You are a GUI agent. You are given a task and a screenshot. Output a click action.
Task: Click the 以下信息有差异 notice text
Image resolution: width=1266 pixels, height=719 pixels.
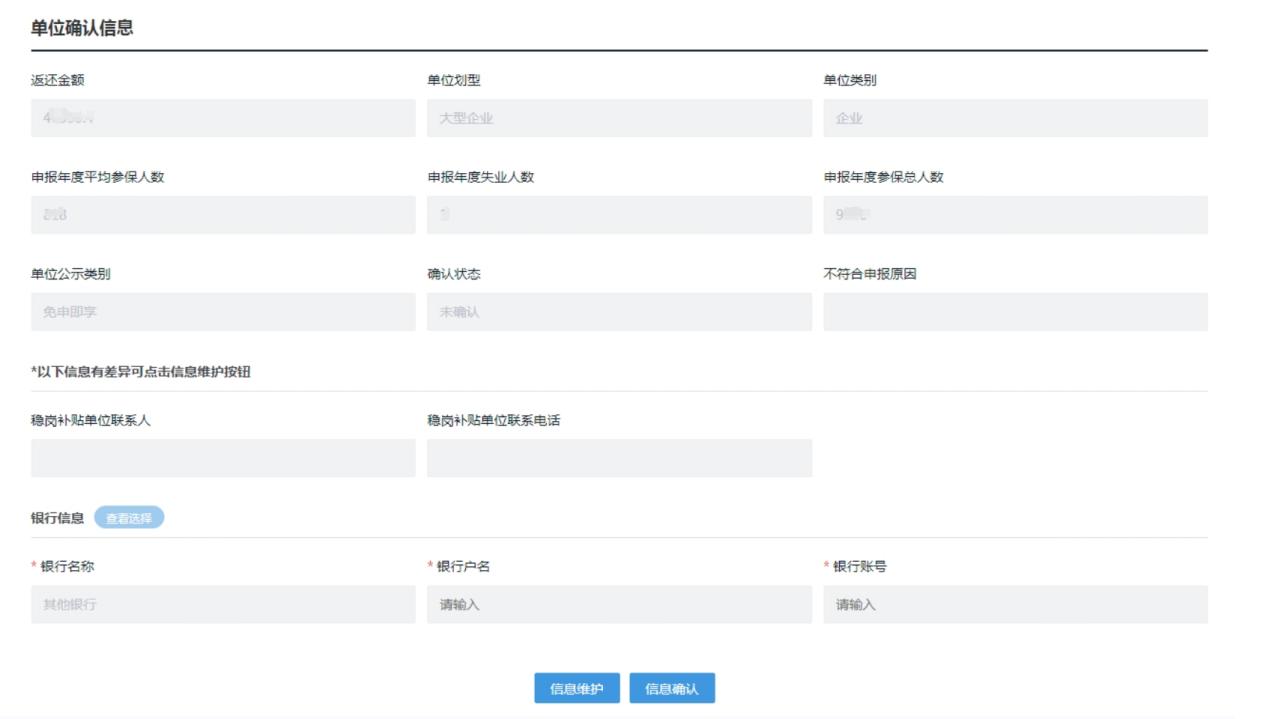(141, 372)
